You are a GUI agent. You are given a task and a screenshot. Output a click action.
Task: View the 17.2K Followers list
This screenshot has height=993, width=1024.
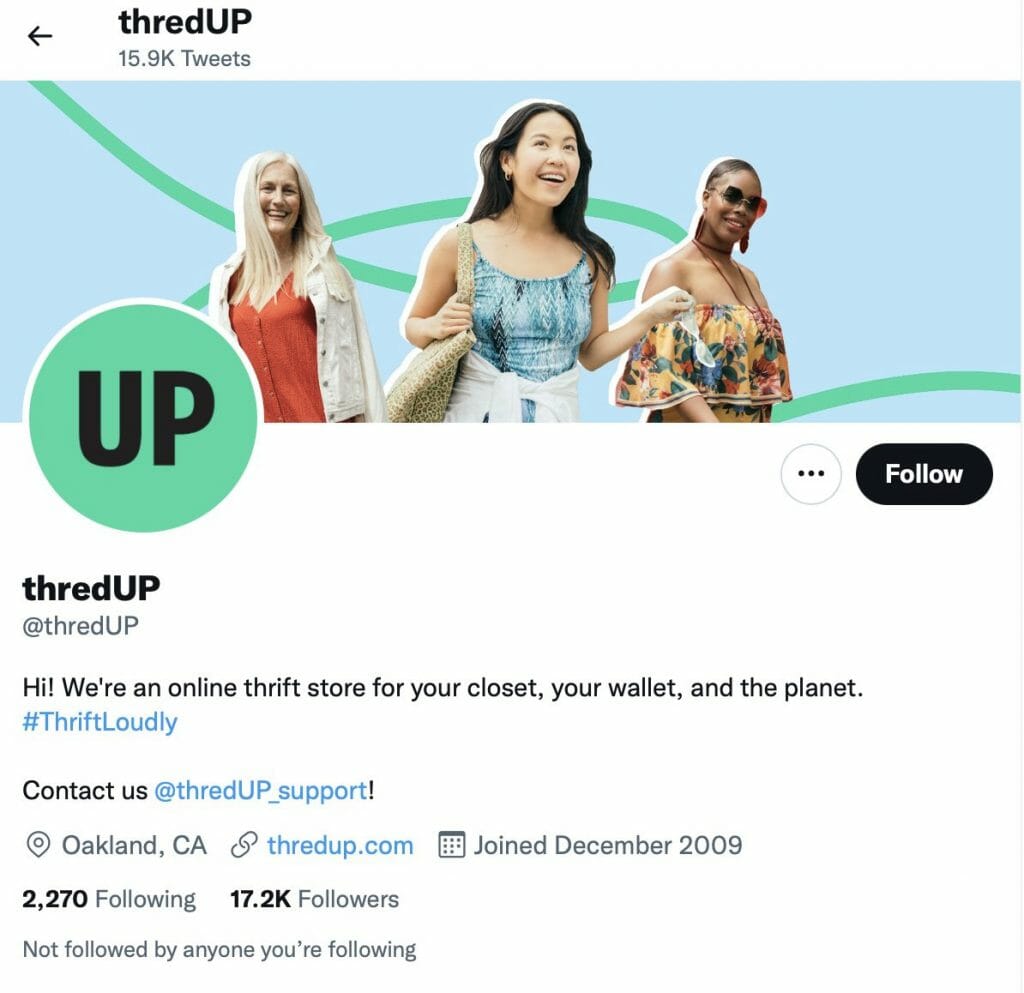tap(314, 899)
